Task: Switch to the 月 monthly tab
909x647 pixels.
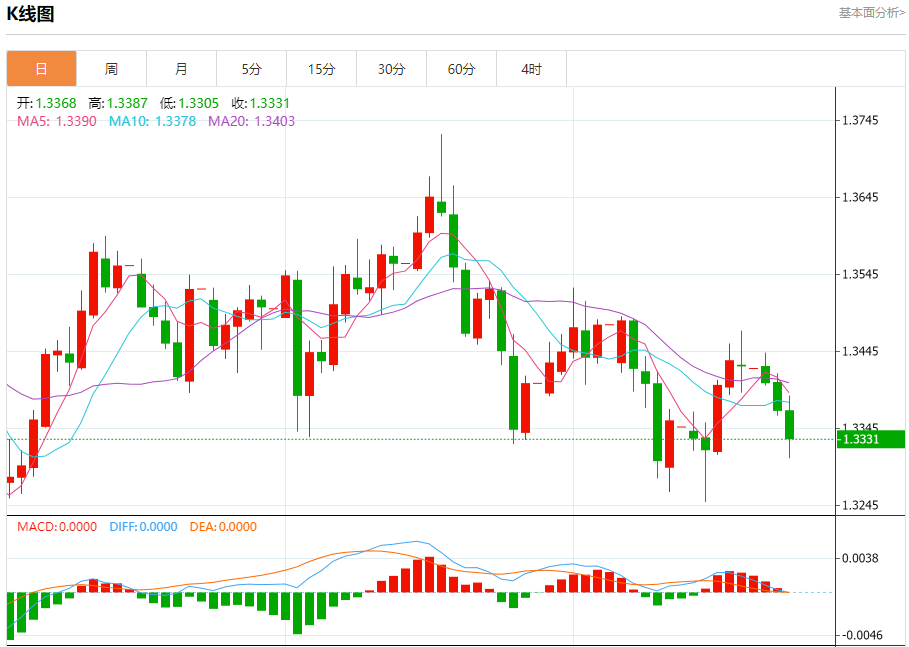Action: (181, 69)
